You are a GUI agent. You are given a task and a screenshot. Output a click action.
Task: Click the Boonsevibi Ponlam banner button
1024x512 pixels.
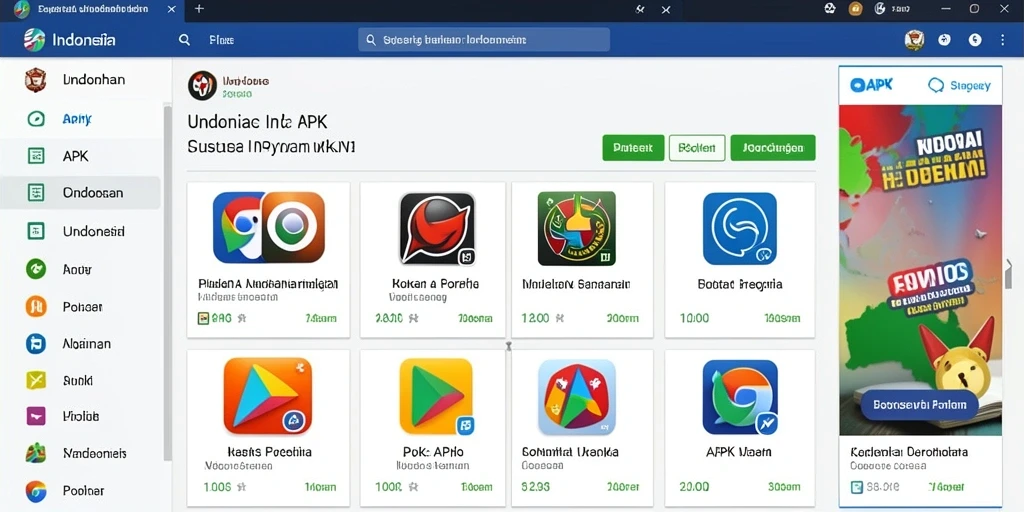coord(919,405)
